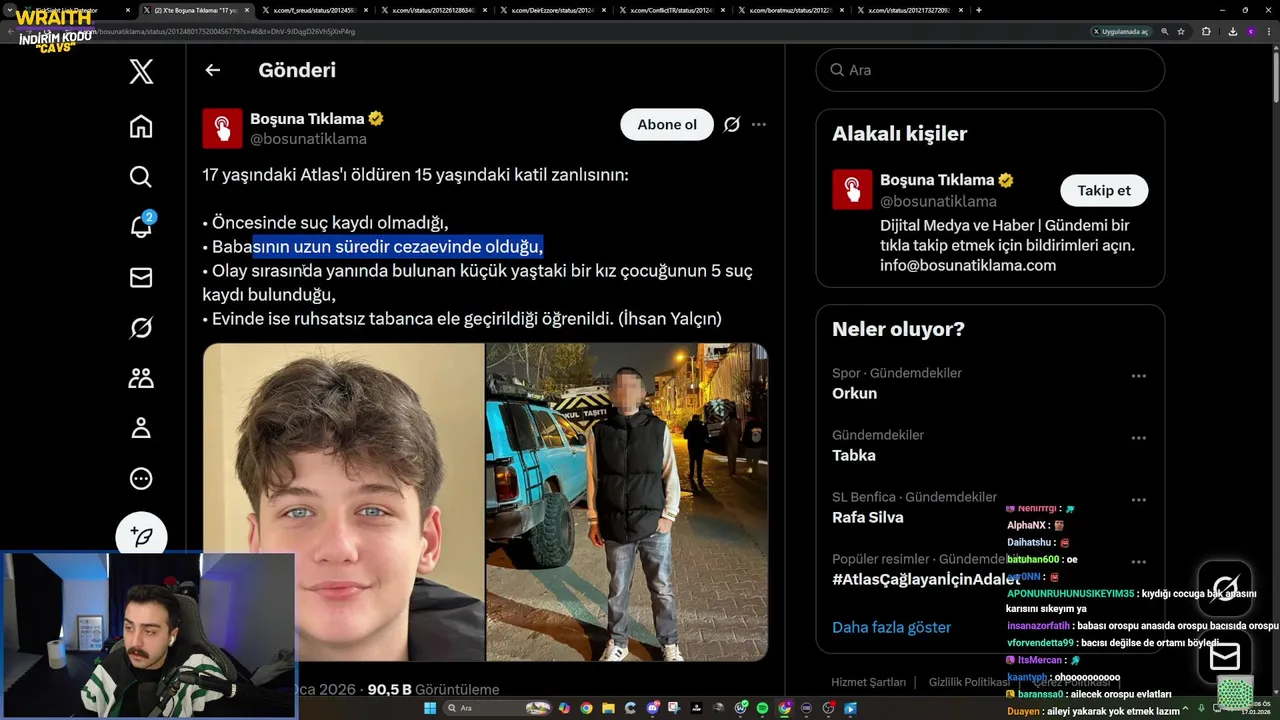The image size is (1280, 720).
Task: Open the X logo home link
Action: point(141,71)
